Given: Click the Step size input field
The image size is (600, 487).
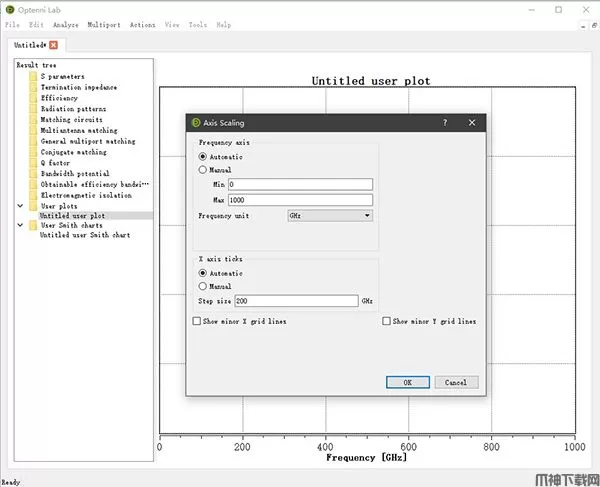Looking at the screenshot, I should pos(296,301).
